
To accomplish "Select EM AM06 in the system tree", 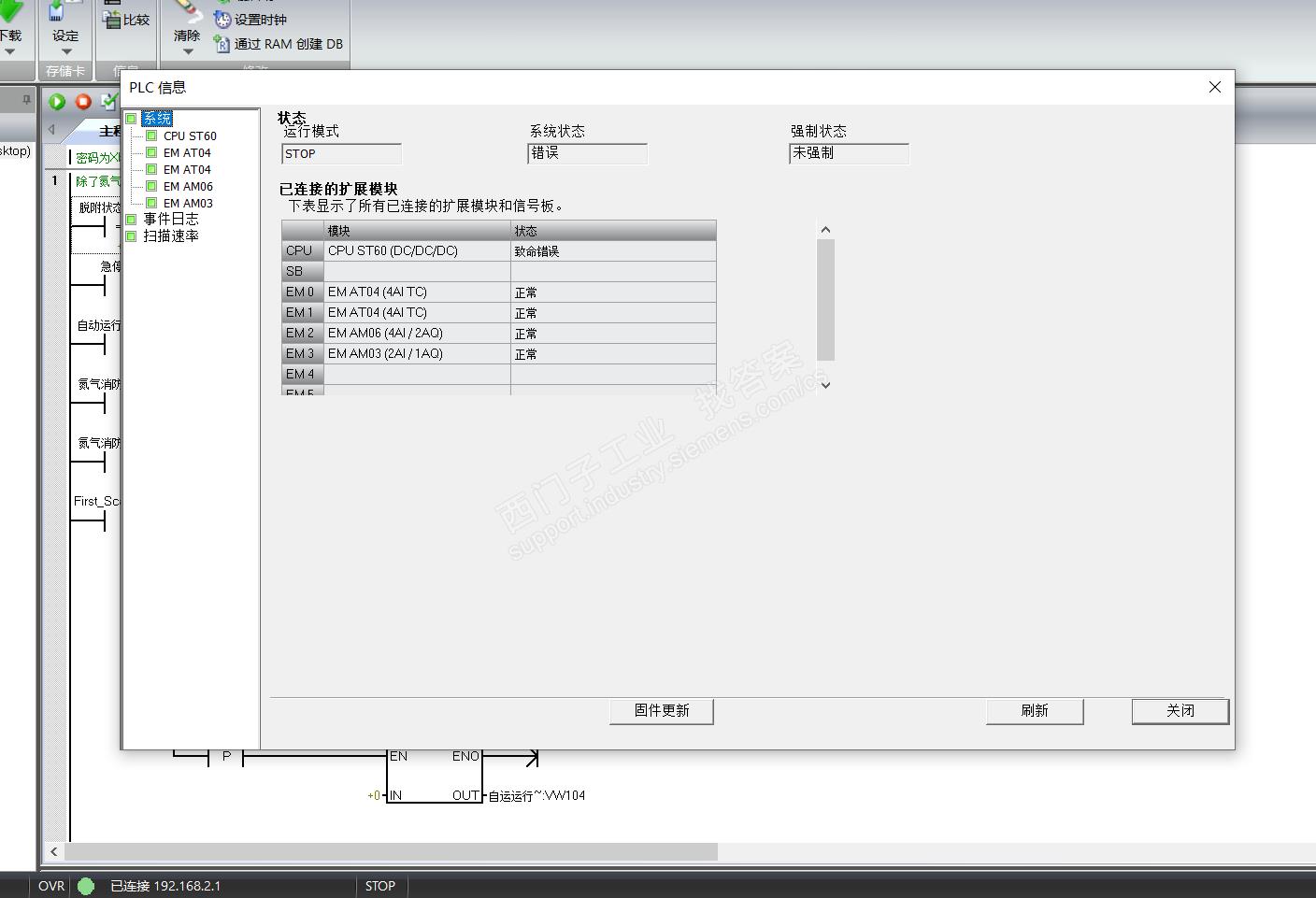I will (x=188, y=186).
